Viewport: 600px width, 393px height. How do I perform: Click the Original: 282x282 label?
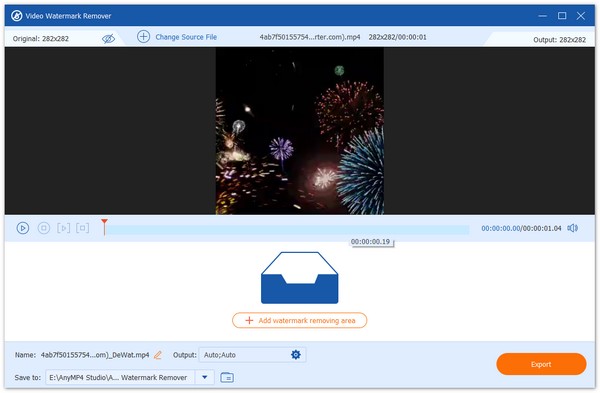[41, 39]
